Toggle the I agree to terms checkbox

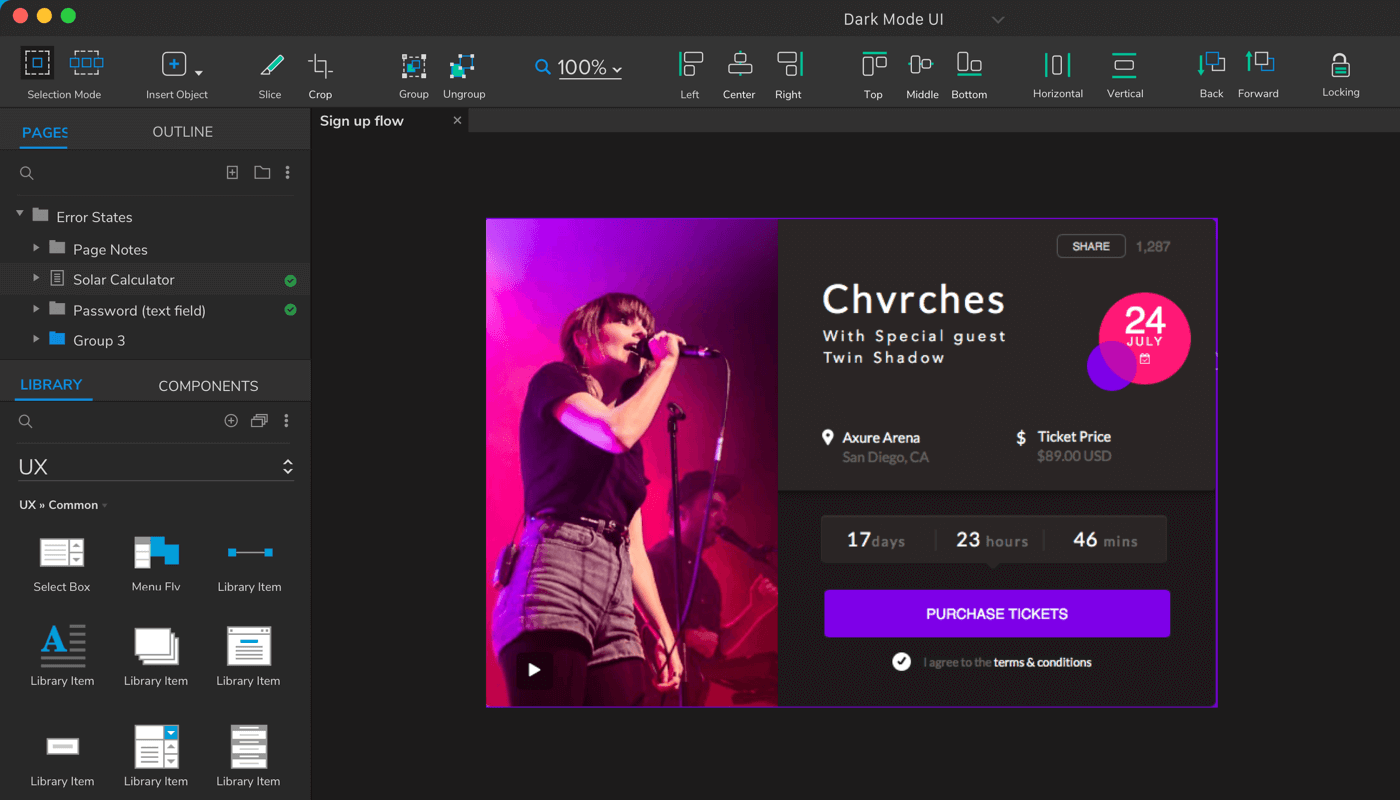pos(901,661)
